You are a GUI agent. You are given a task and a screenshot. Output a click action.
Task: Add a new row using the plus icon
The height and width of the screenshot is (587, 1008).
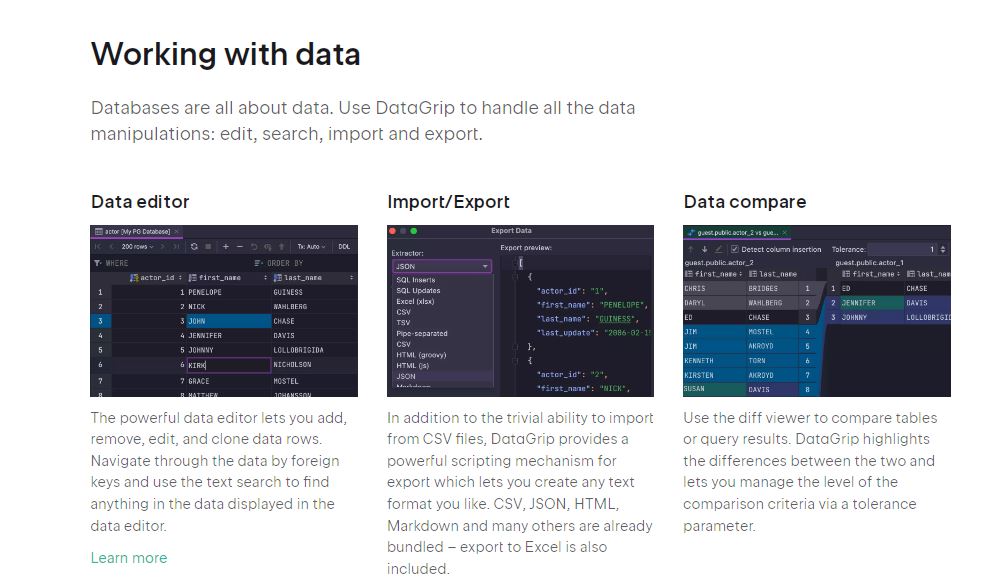tap(226, 246)
